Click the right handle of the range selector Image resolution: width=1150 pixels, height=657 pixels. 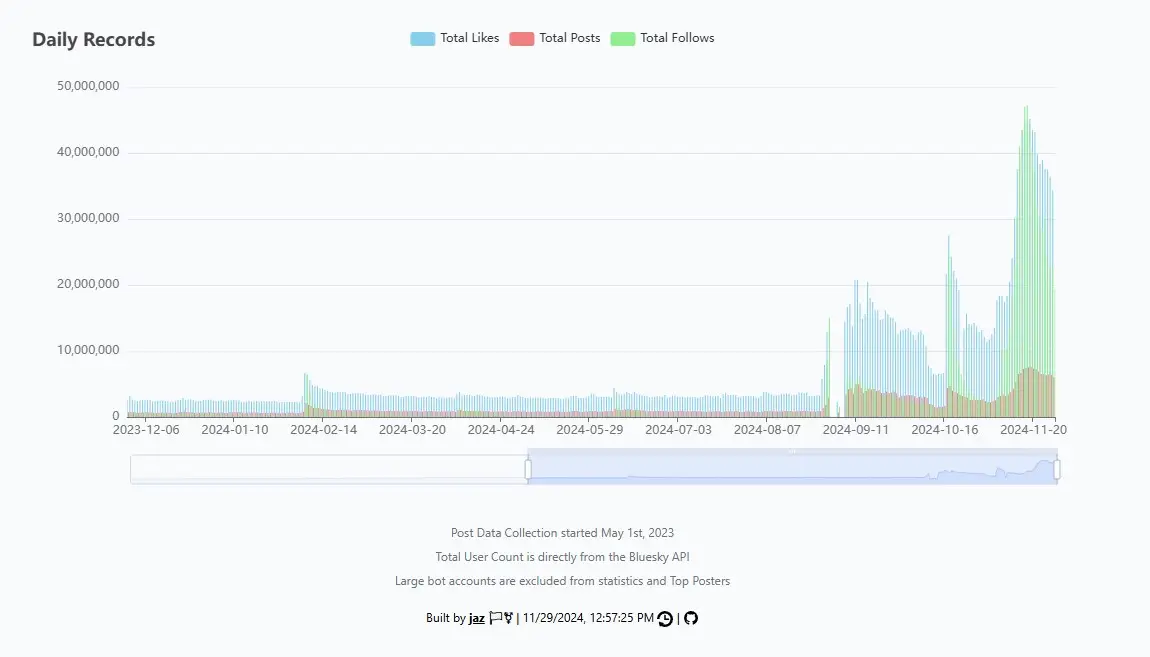pyautogui.click(x=1055, y=468)
